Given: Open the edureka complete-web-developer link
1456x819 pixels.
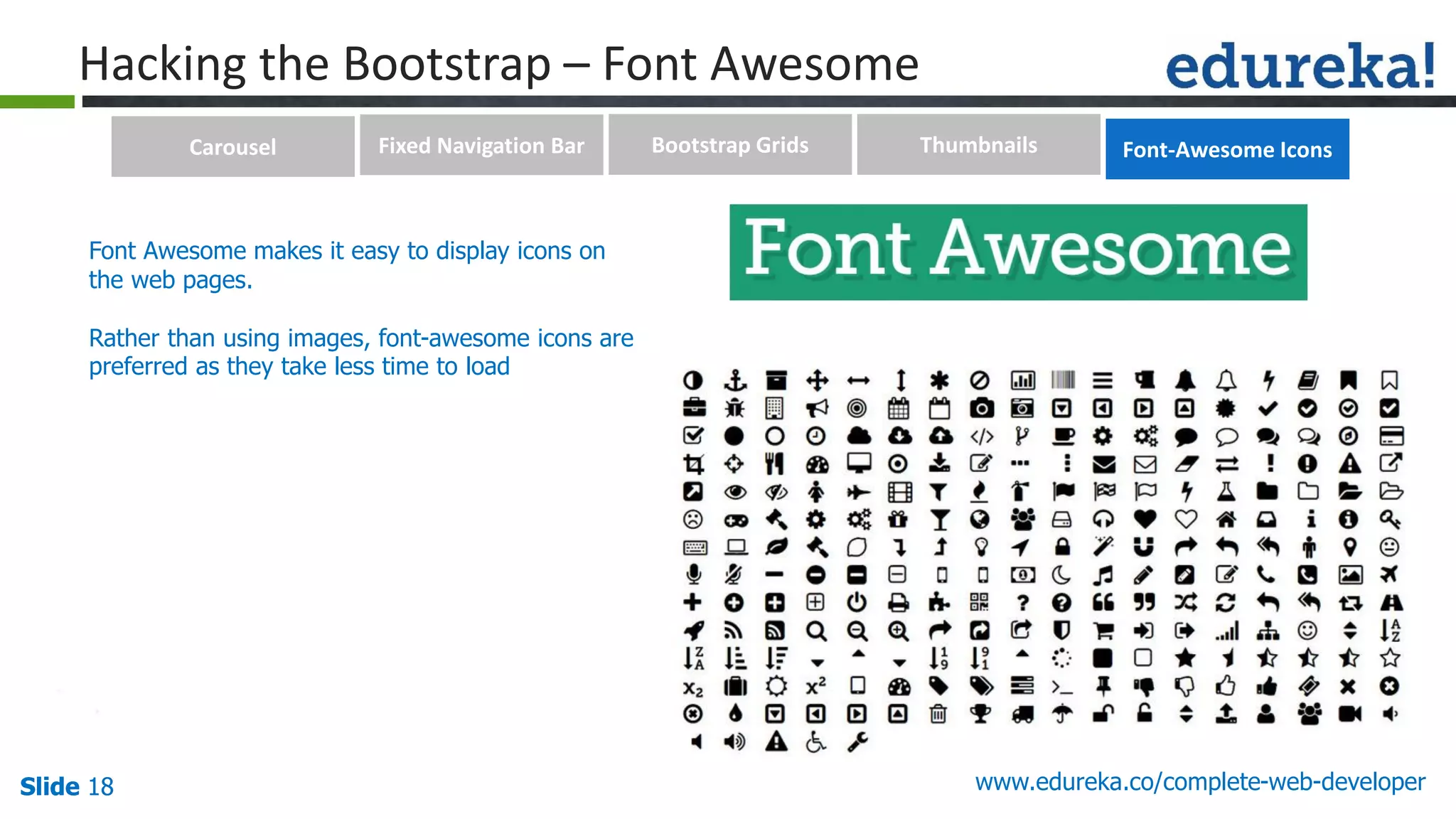Looking at the screenshot, I should click(x=1200, y=782).
